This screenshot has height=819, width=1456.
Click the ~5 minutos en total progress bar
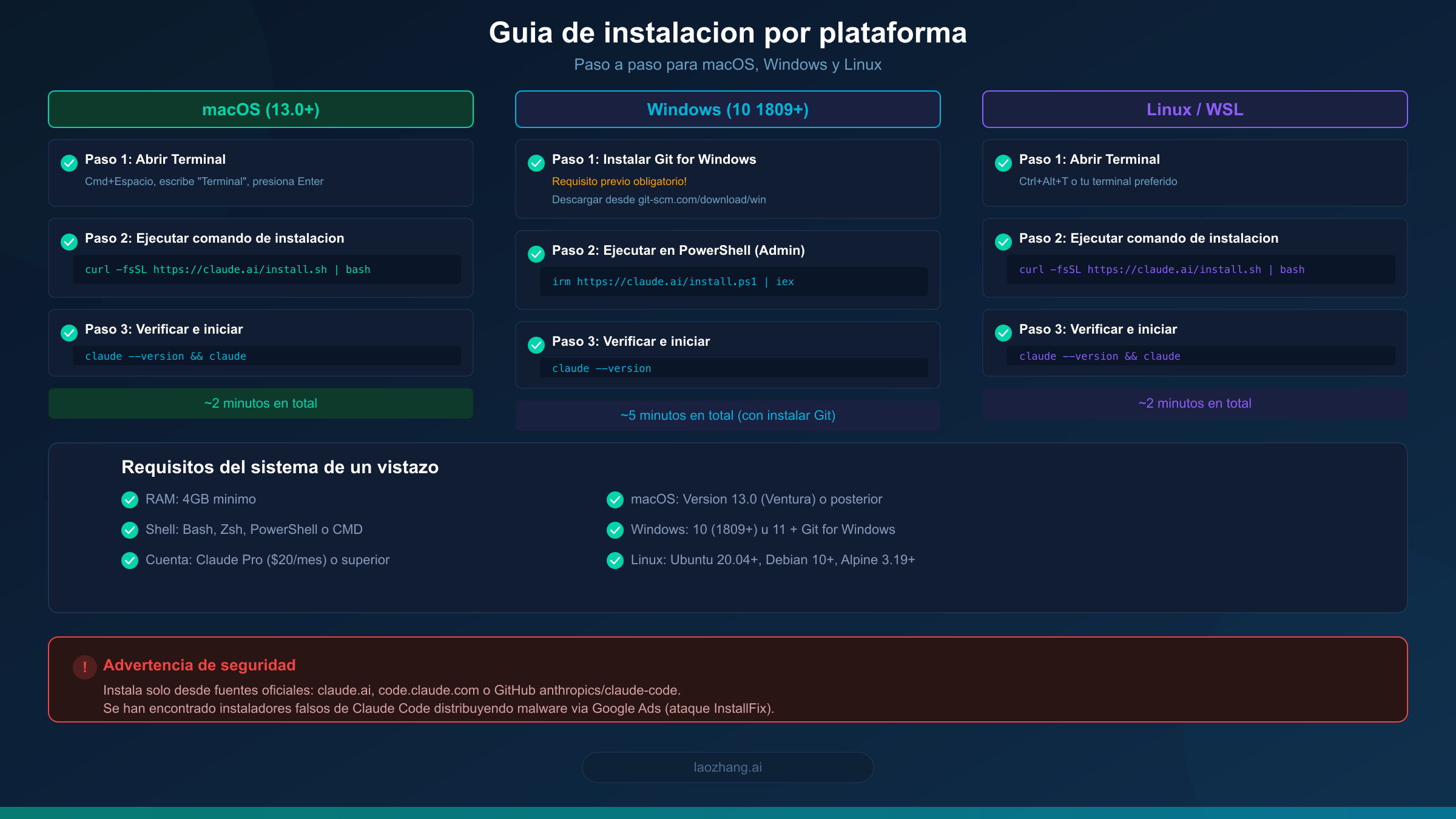pos(727,415)
